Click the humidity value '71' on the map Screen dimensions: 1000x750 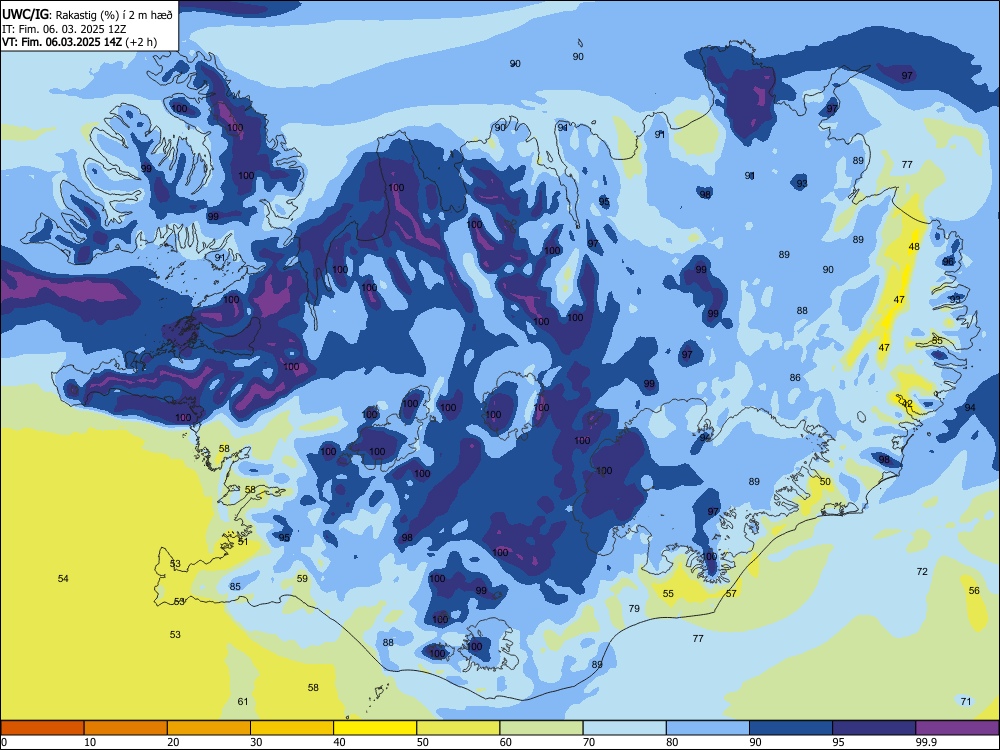(966, 702)
